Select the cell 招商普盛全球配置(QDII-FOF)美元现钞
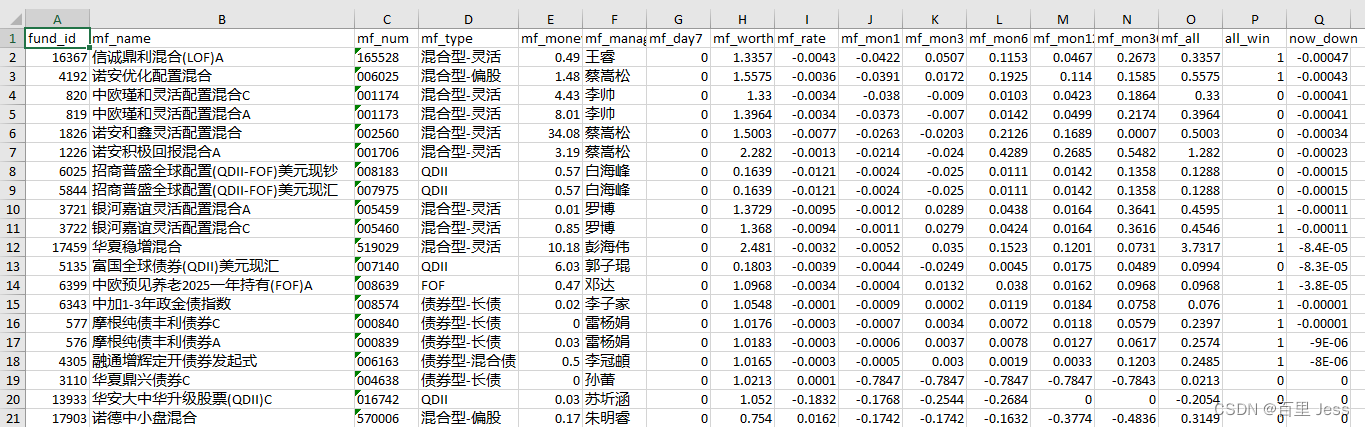This screenshot has height=427, width=1365. tap(221, 171)
